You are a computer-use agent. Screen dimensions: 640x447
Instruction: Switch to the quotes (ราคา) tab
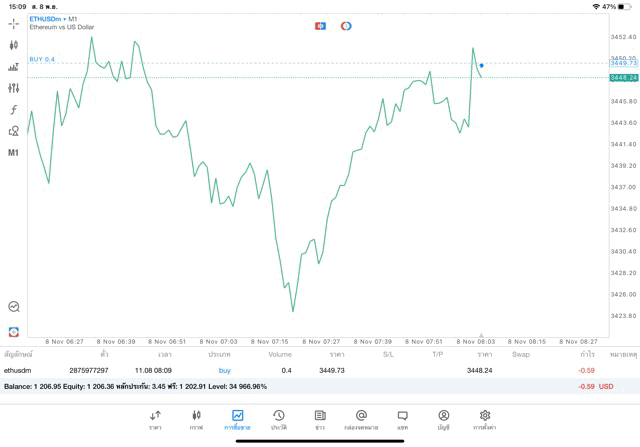tap(155, 419)
